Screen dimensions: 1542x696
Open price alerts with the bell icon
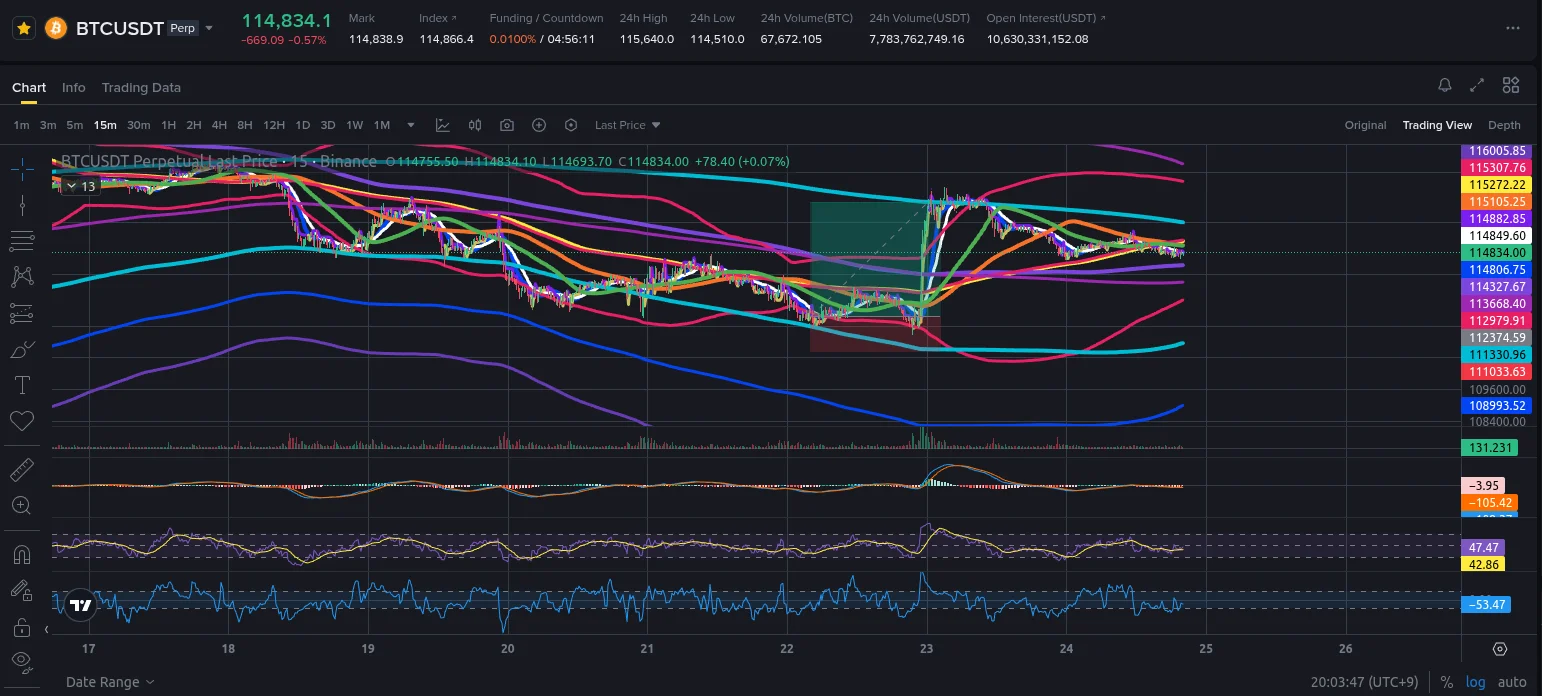click(x=1444, y=85)
